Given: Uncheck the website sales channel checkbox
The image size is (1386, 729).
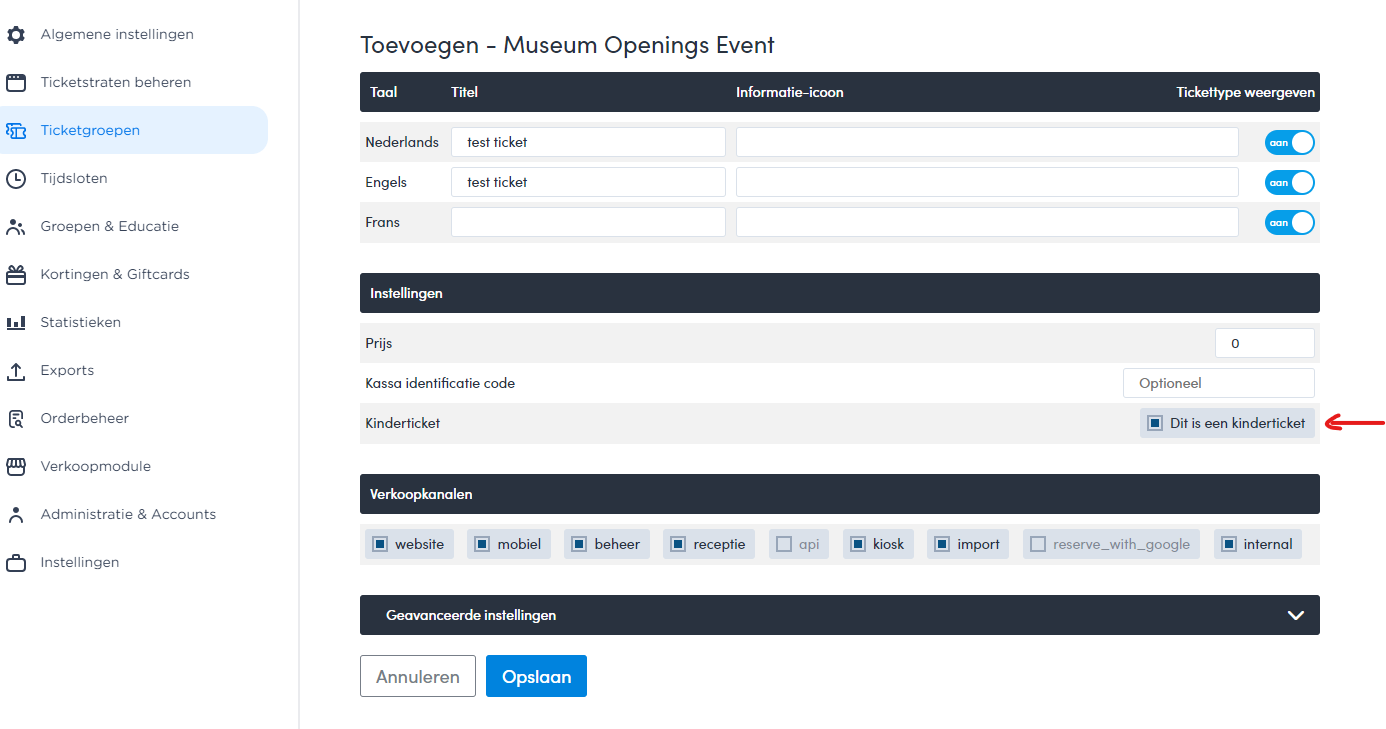Looking at the screenshot, I should point(380,544).
